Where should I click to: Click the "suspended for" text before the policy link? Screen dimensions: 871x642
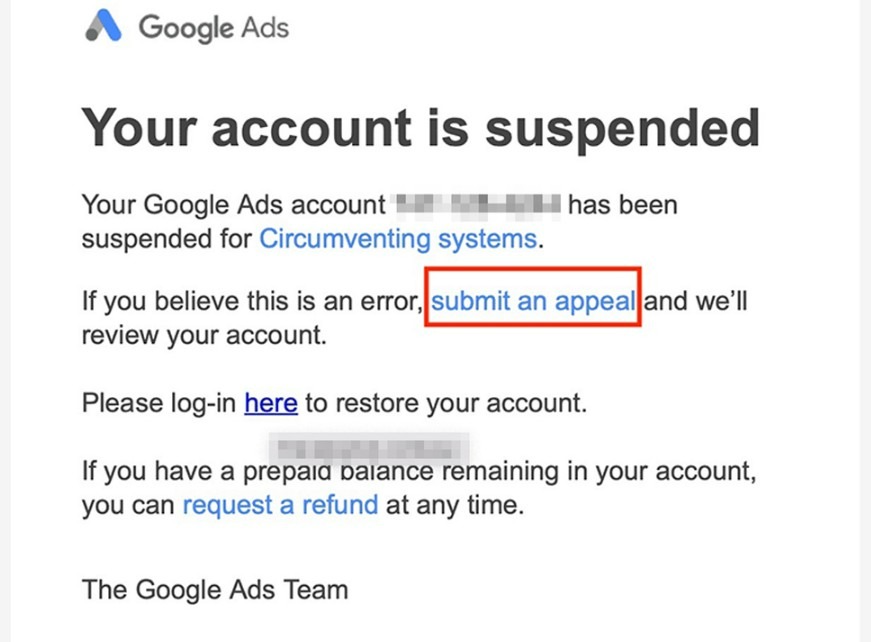click(167, 239)
